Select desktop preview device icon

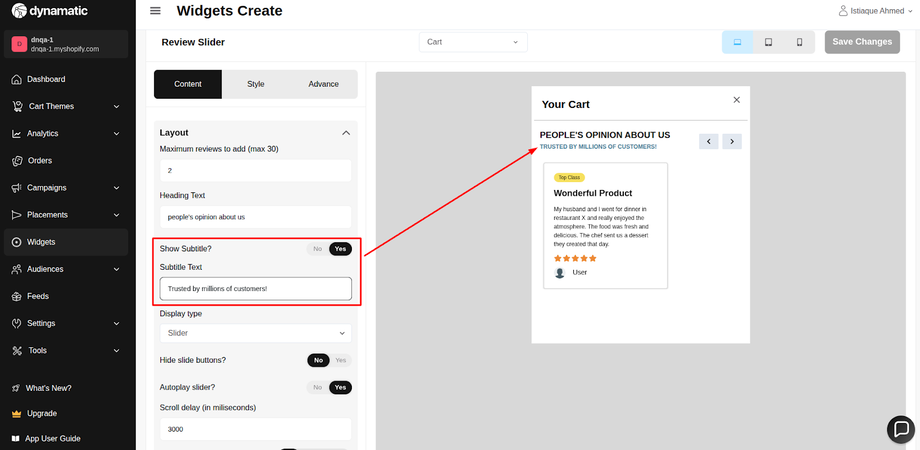coord(737,42)
